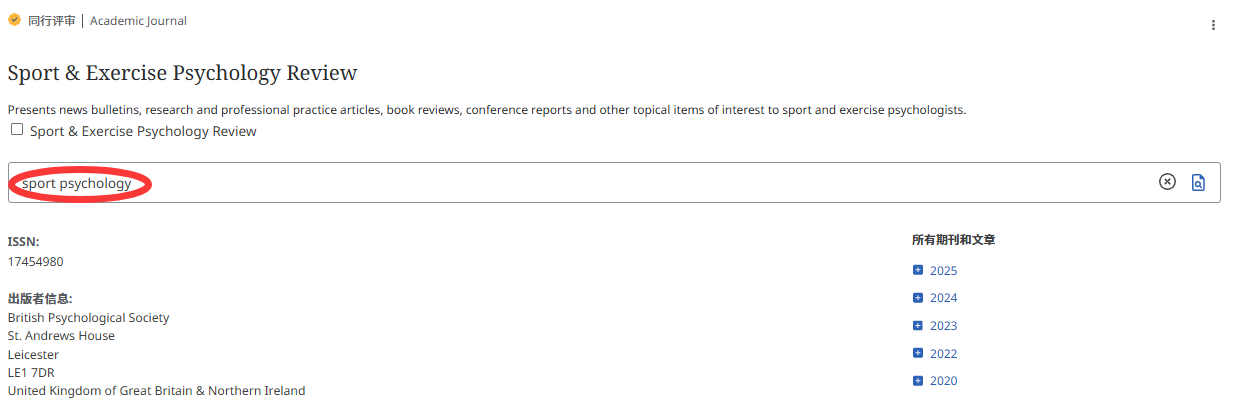This screenshot has height=401, width=1235.
Task: Click the peer-reviewed orange badge icon
Action: pos(14,20)
